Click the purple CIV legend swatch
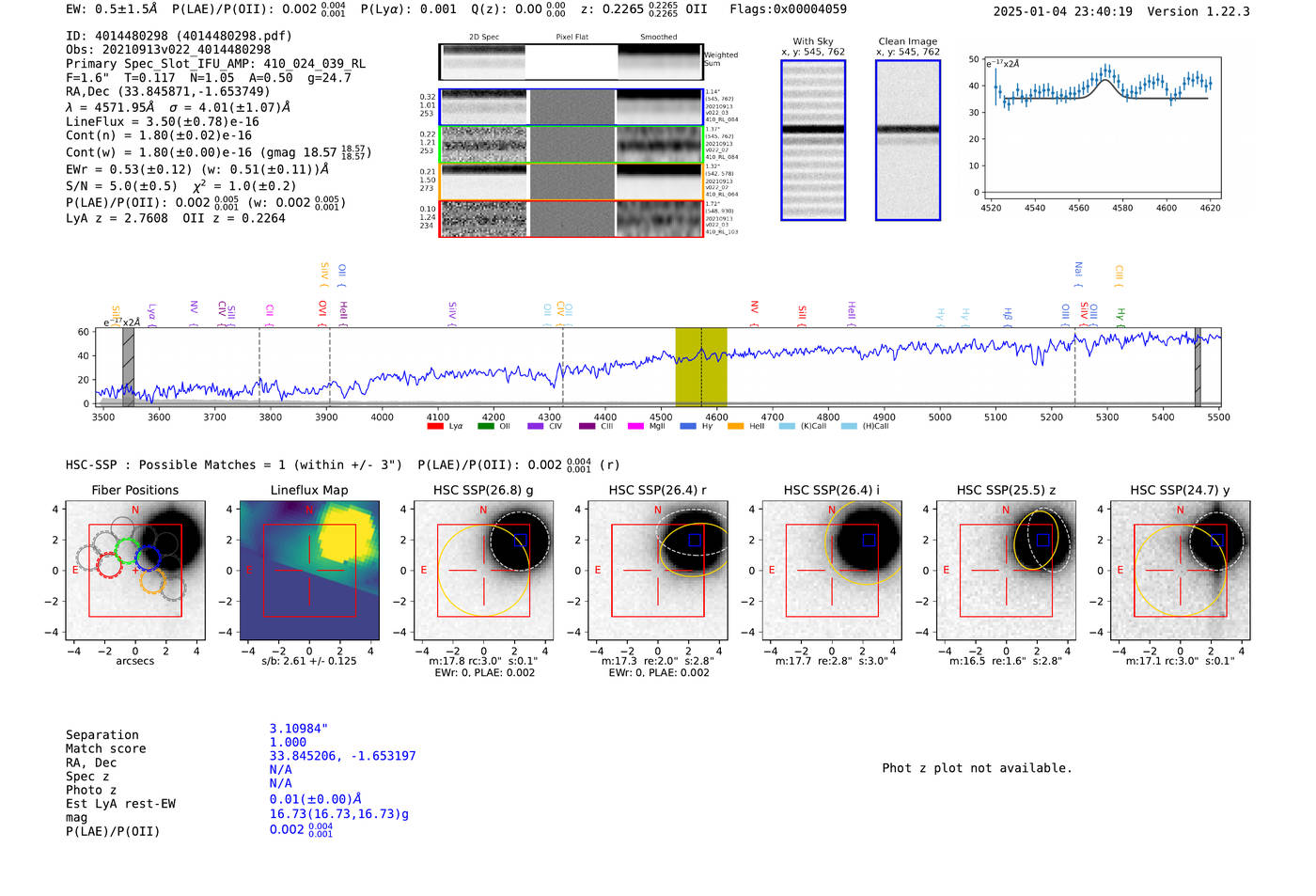This screenshot has height=896, width=1316. click(x=536, y=426)
